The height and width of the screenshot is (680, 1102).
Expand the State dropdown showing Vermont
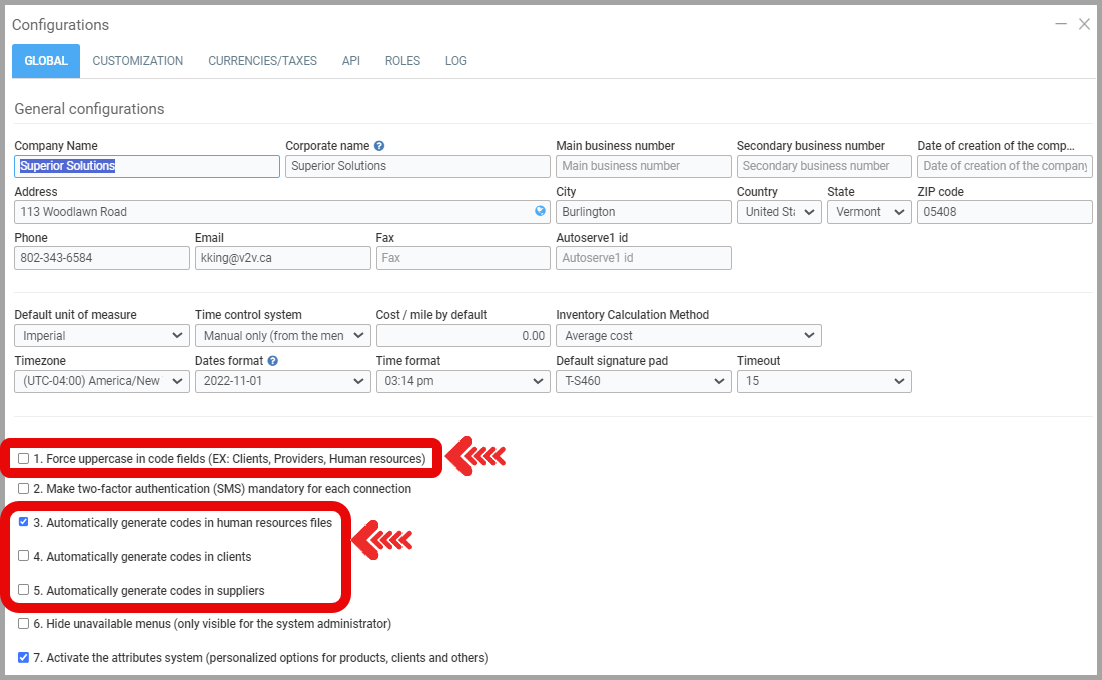pos(869,212)
